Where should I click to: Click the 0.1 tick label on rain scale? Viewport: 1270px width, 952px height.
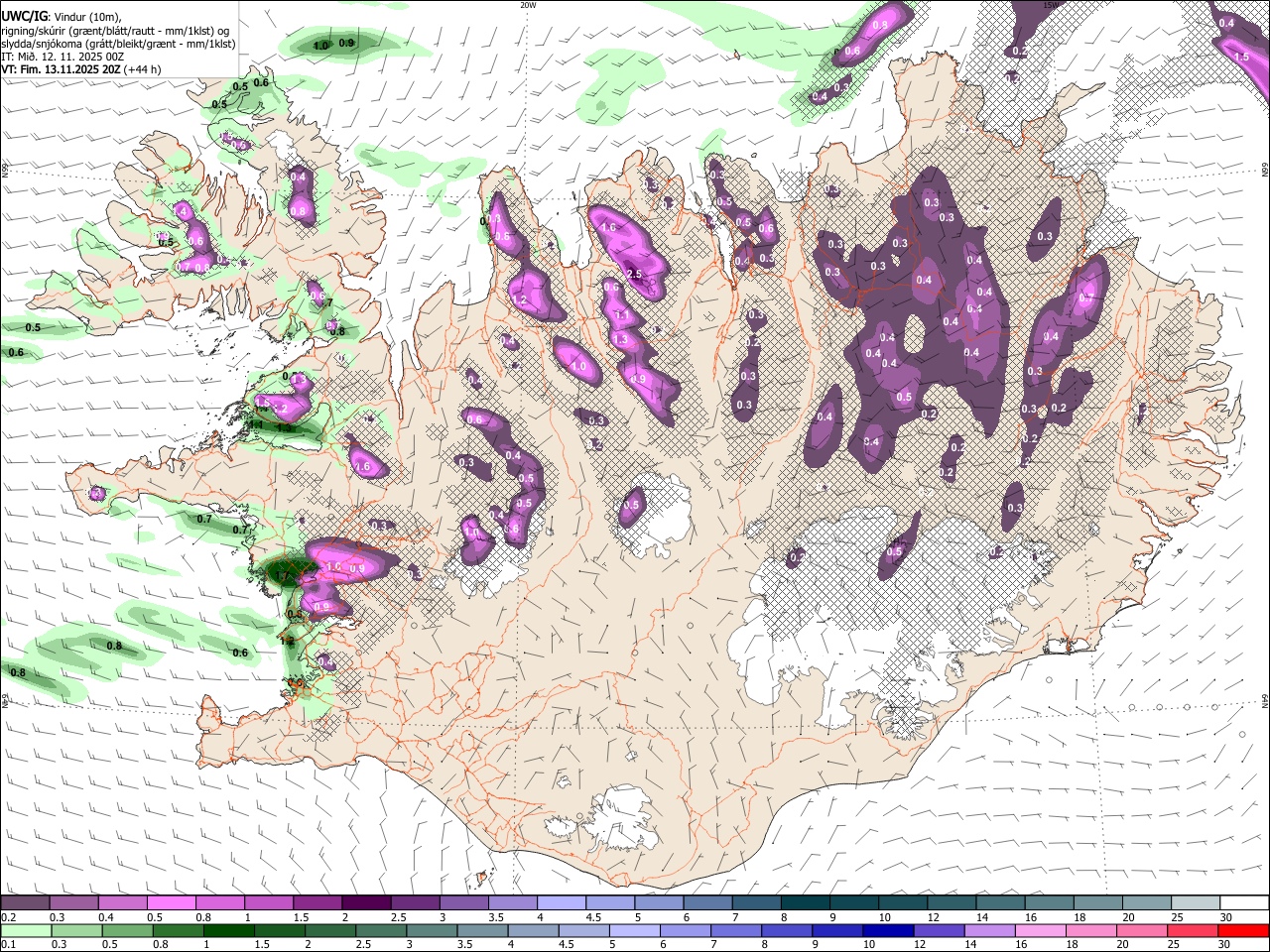[x=8, y=945]
